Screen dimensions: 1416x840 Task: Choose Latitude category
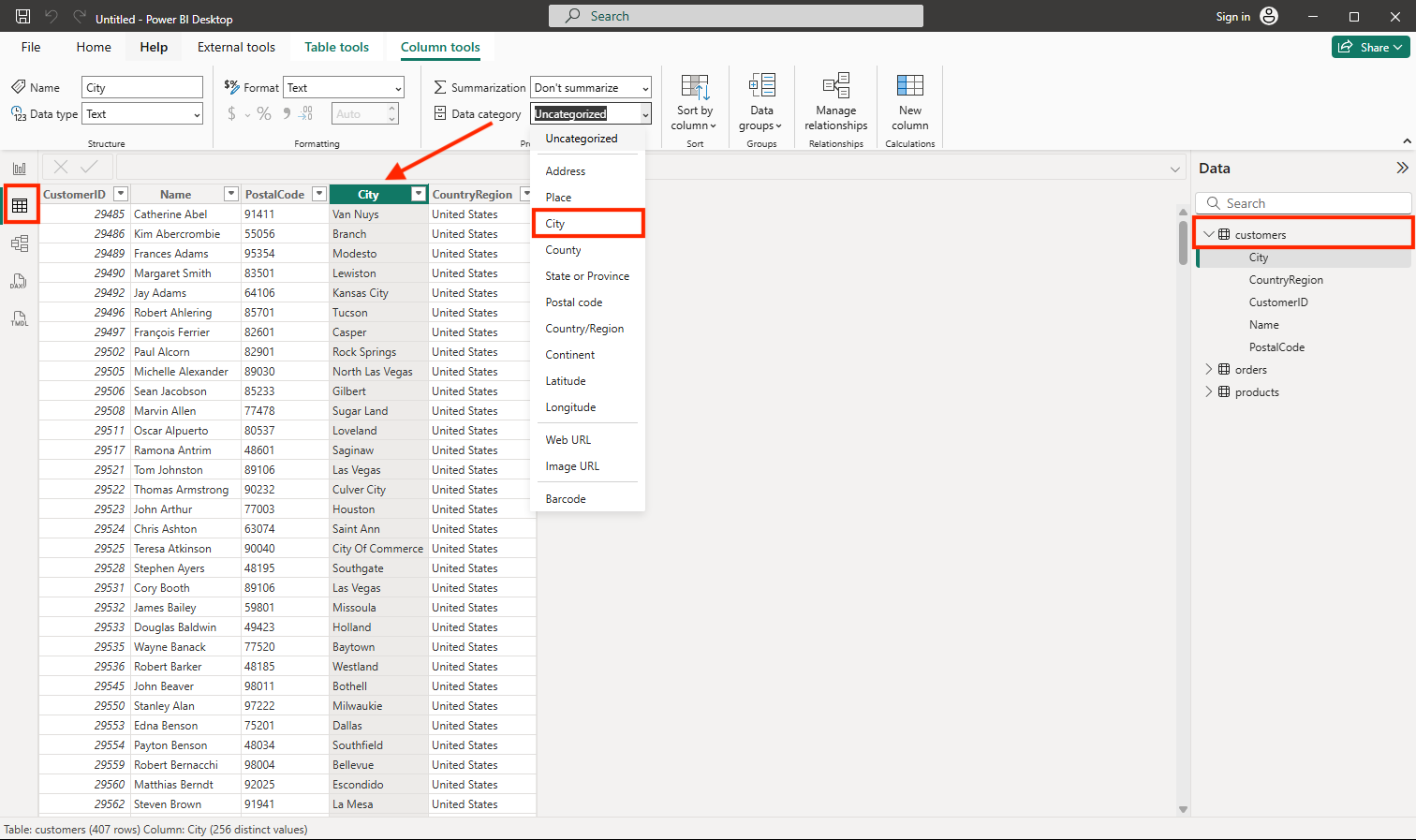point(588,381)
